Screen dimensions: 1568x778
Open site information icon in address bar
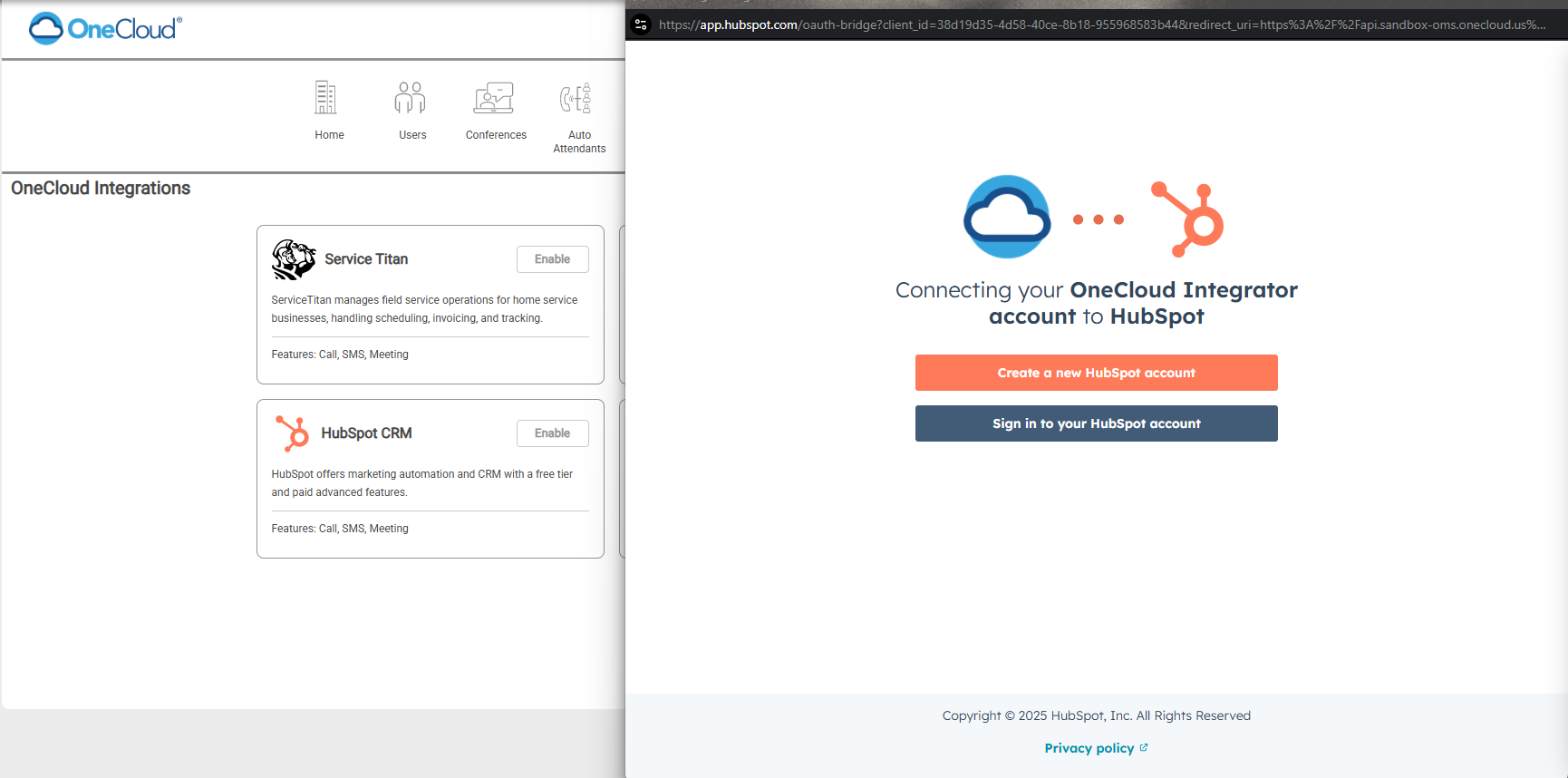(641, 24)
